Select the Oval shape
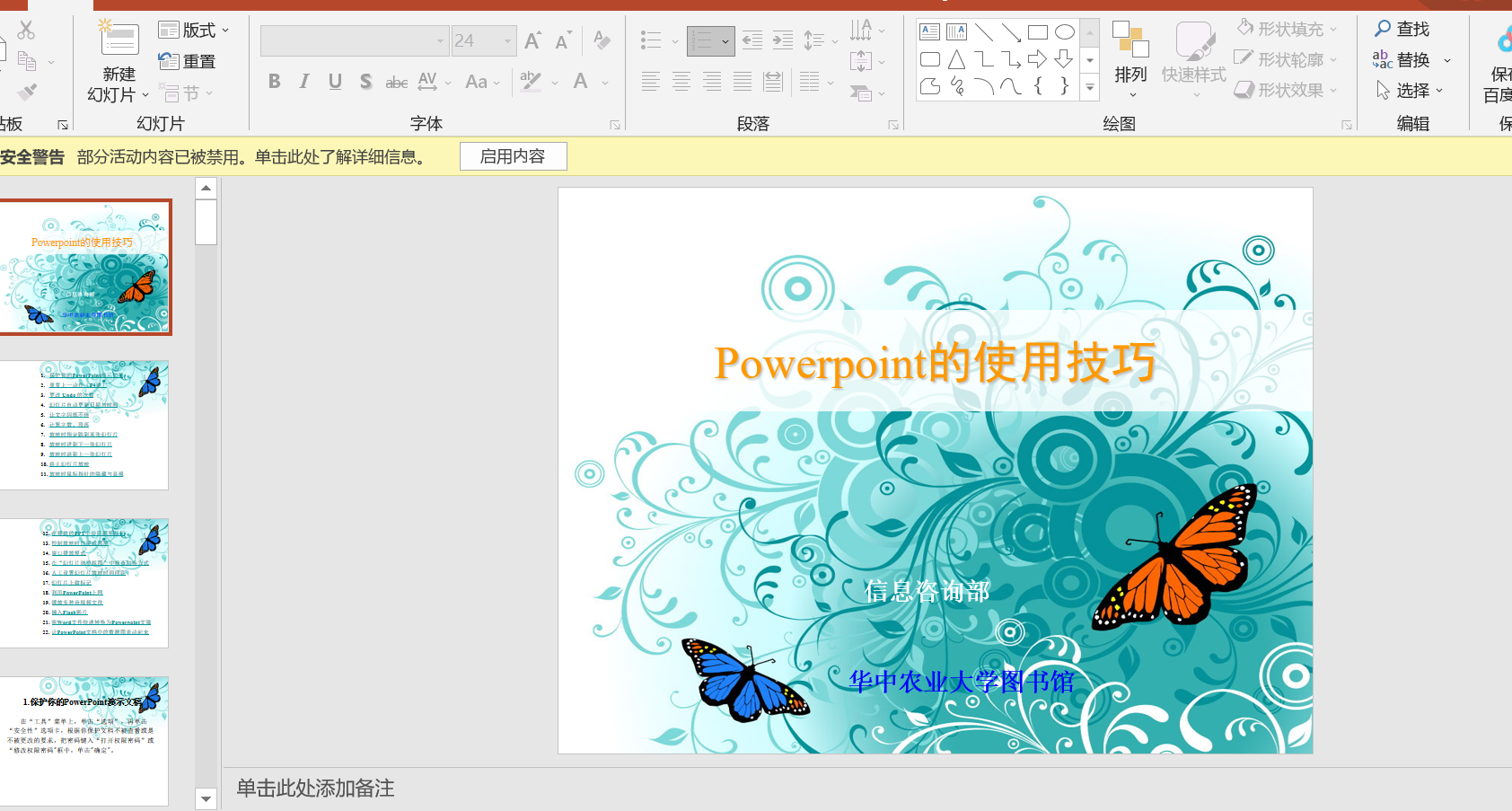 click(x=1065, y=32)
